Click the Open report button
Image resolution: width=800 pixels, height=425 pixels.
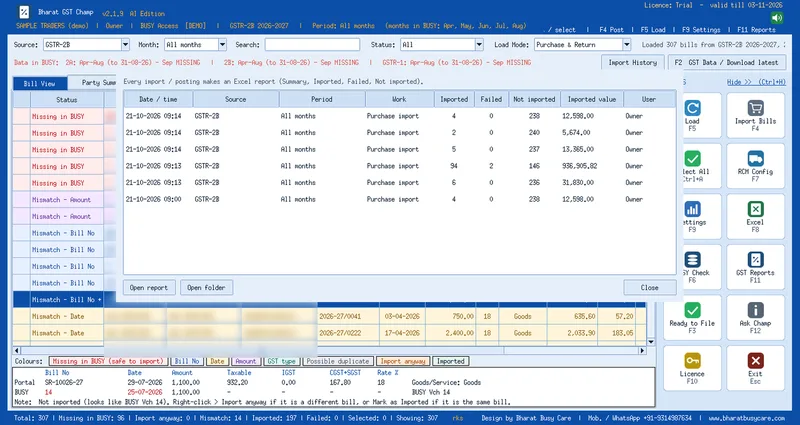pyautogui.click(x=149, y=287)
